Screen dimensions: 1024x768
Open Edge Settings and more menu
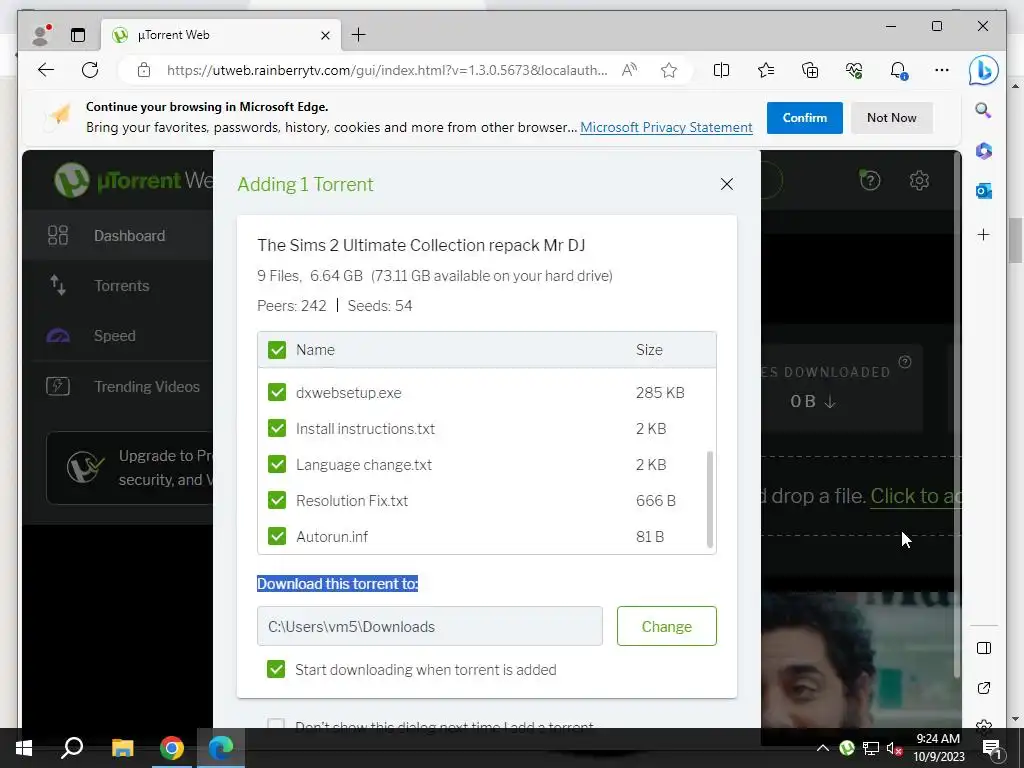[942, 70]
